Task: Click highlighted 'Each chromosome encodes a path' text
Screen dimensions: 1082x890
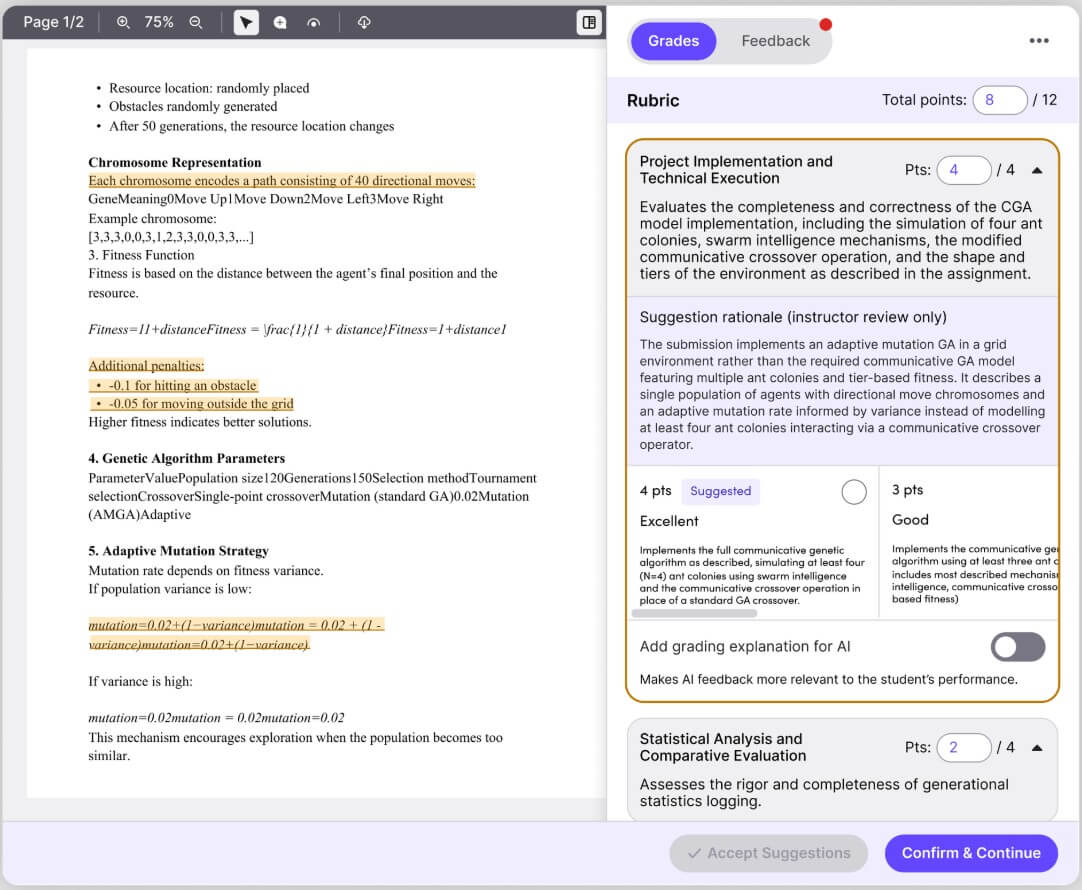Action: coord(282,181)
